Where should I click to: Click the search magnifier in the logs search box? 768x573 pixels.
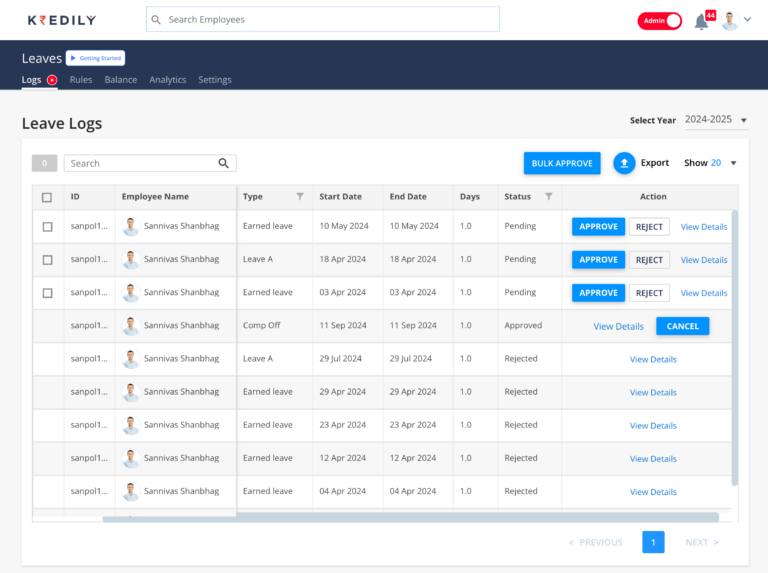tap(223, 163)
